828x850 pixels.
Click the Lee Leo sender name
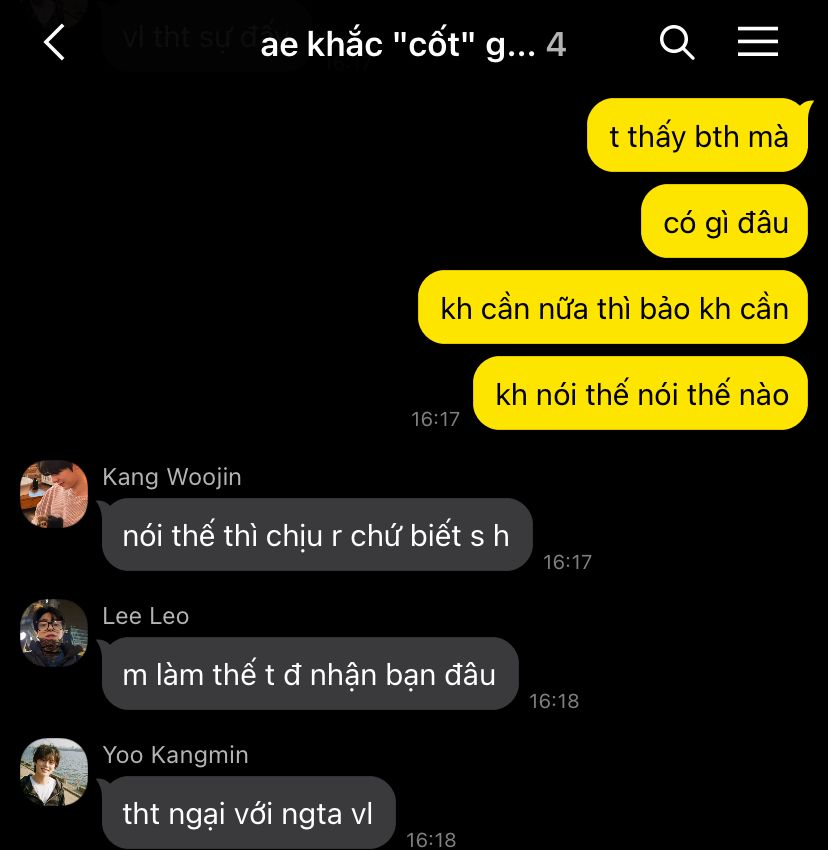tap(146, 616)
